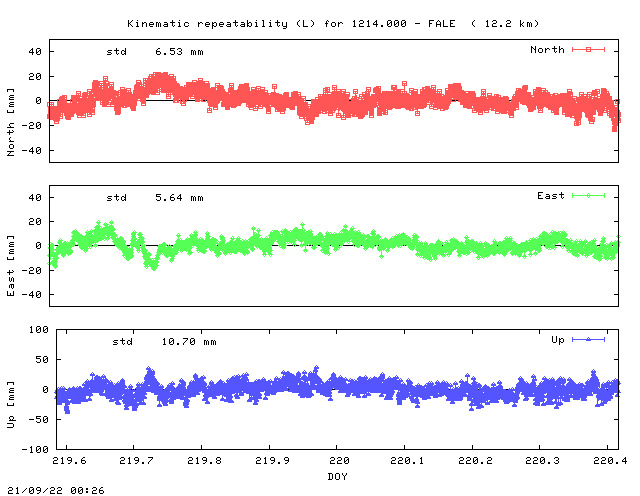Screen dimensions: 640x496
Task: Click the green East data dip near 219.73
Action: tap(152, 265)
